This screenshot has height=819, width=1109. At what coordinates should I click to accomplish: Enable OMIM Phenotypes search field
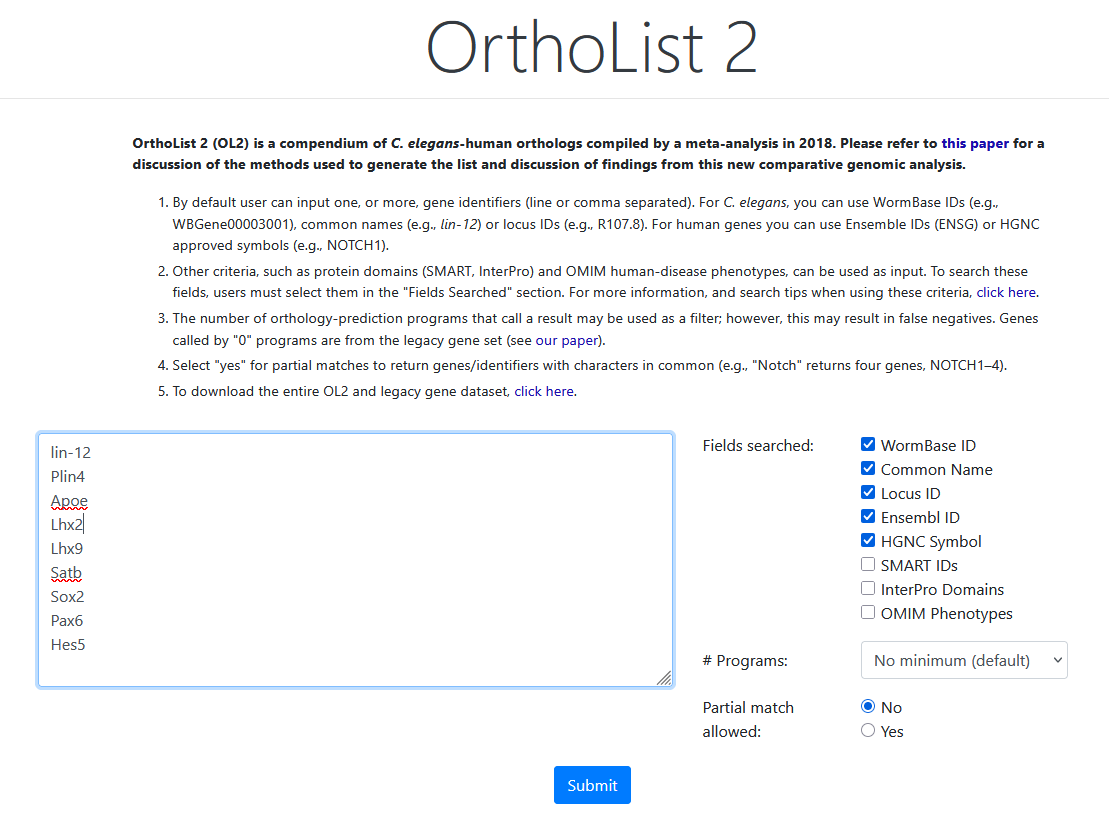point(868,613)
